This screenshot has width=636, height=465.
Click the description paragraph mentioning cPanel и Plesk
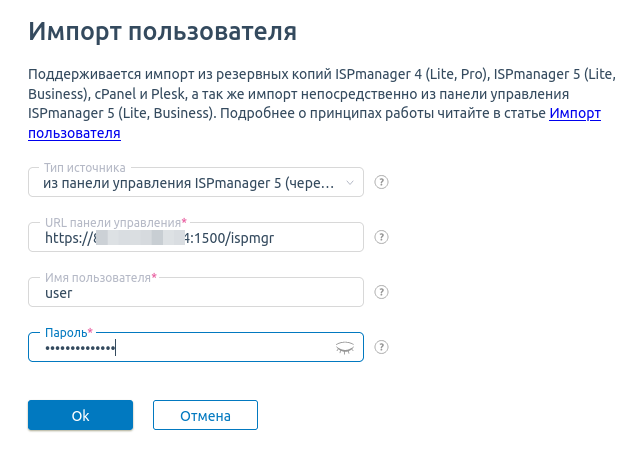point(322,104)
